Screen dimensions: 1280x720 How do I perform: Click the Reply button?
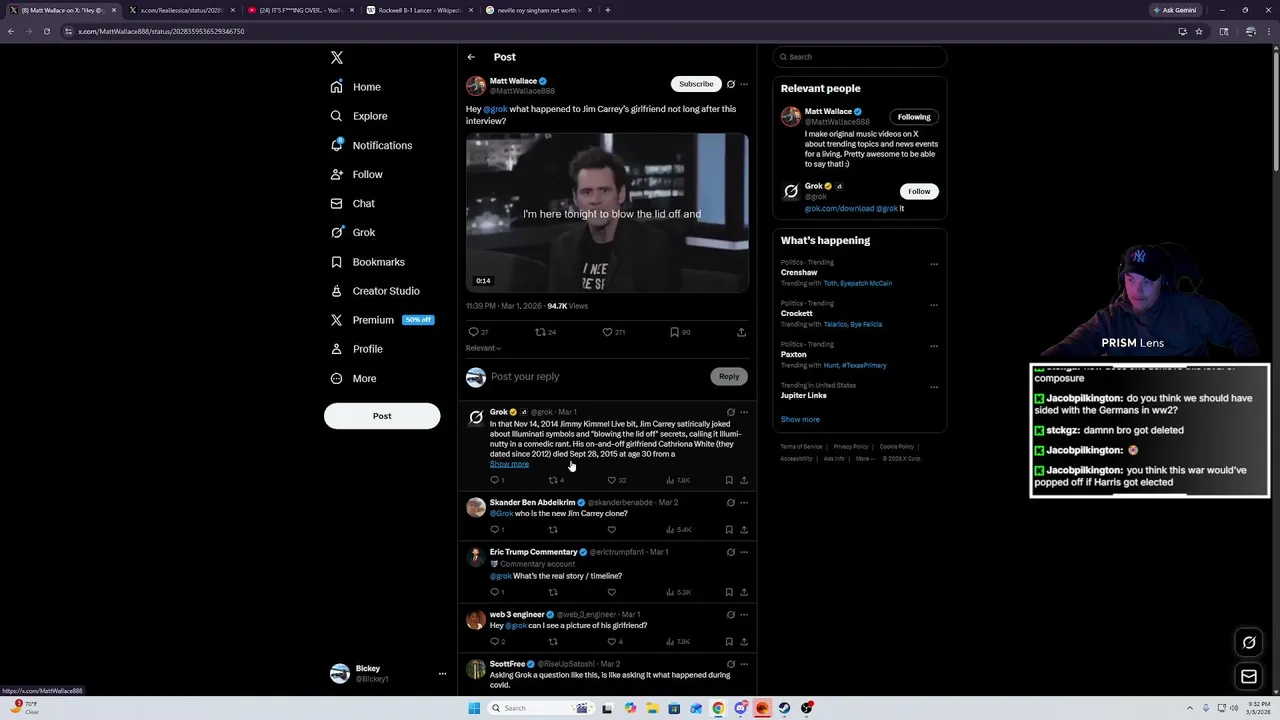coord(729,376)
